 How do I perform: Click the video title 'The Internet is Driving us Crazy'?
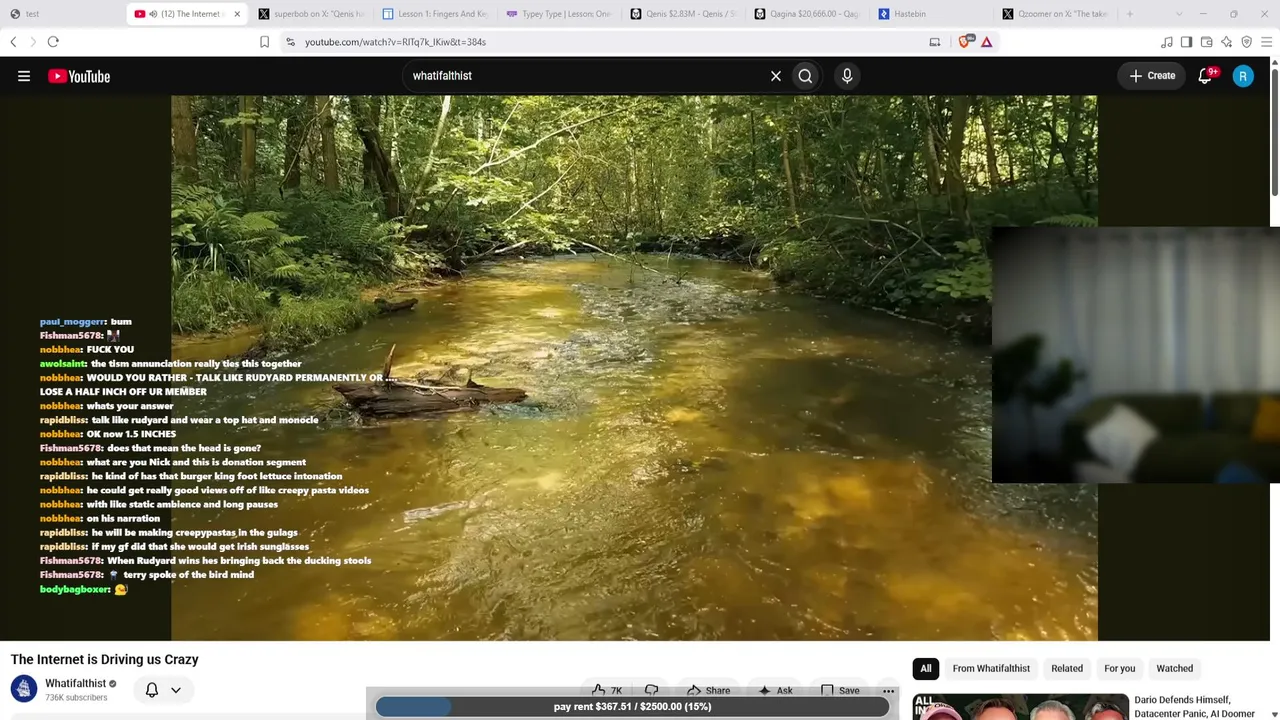(105, 659)
